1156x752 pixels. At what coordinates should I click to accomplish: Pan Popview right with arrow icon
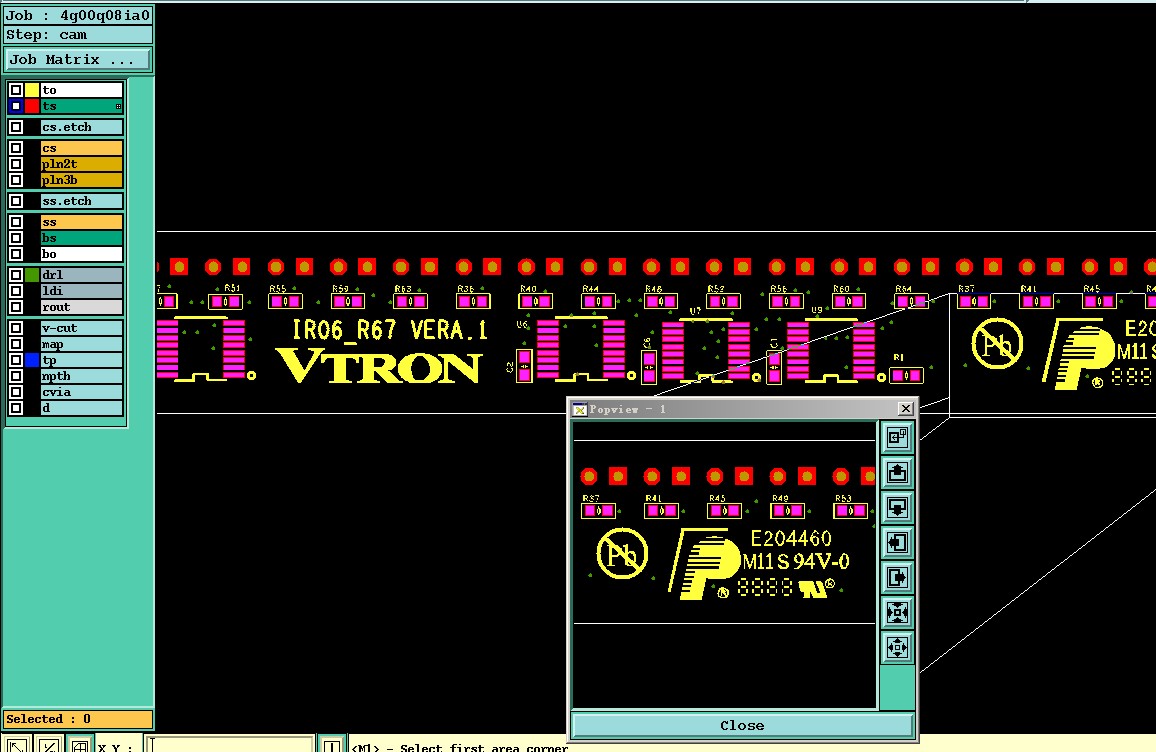pos(897,577)
